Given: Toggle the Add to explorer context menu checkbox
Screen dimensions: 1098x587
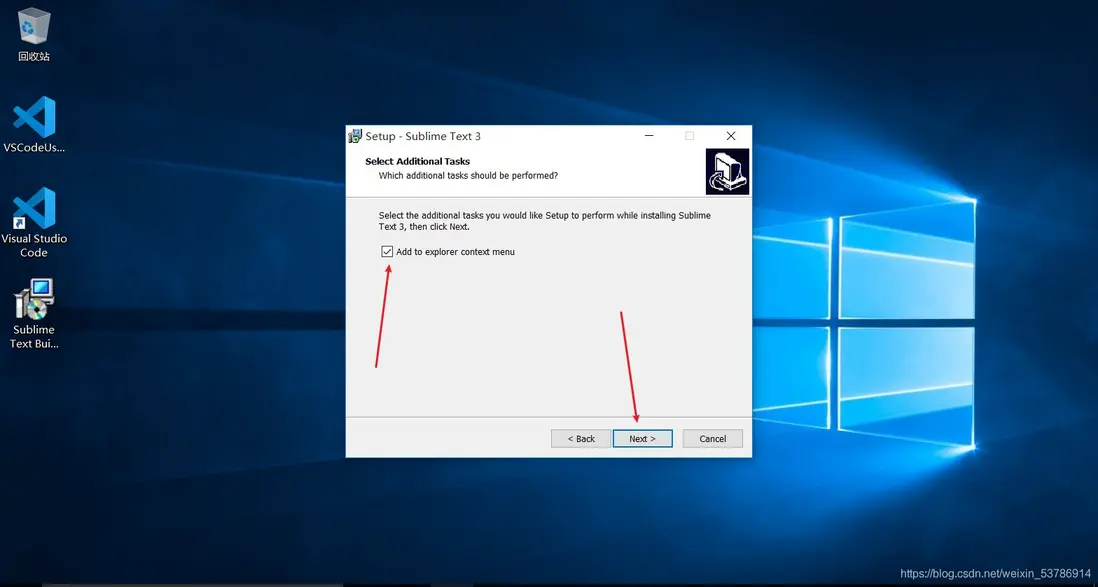Looking at the screenshot, I should (387, 251).
